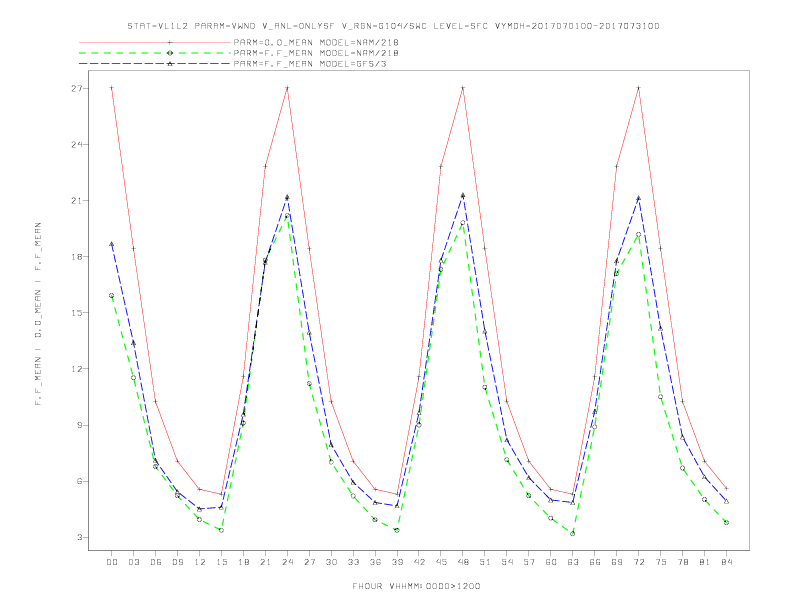Select legend text PARM=F.F_MEAN MODEL=GFS/3
The height and width of the screenshot is (612, 792).
click(310, 64)
